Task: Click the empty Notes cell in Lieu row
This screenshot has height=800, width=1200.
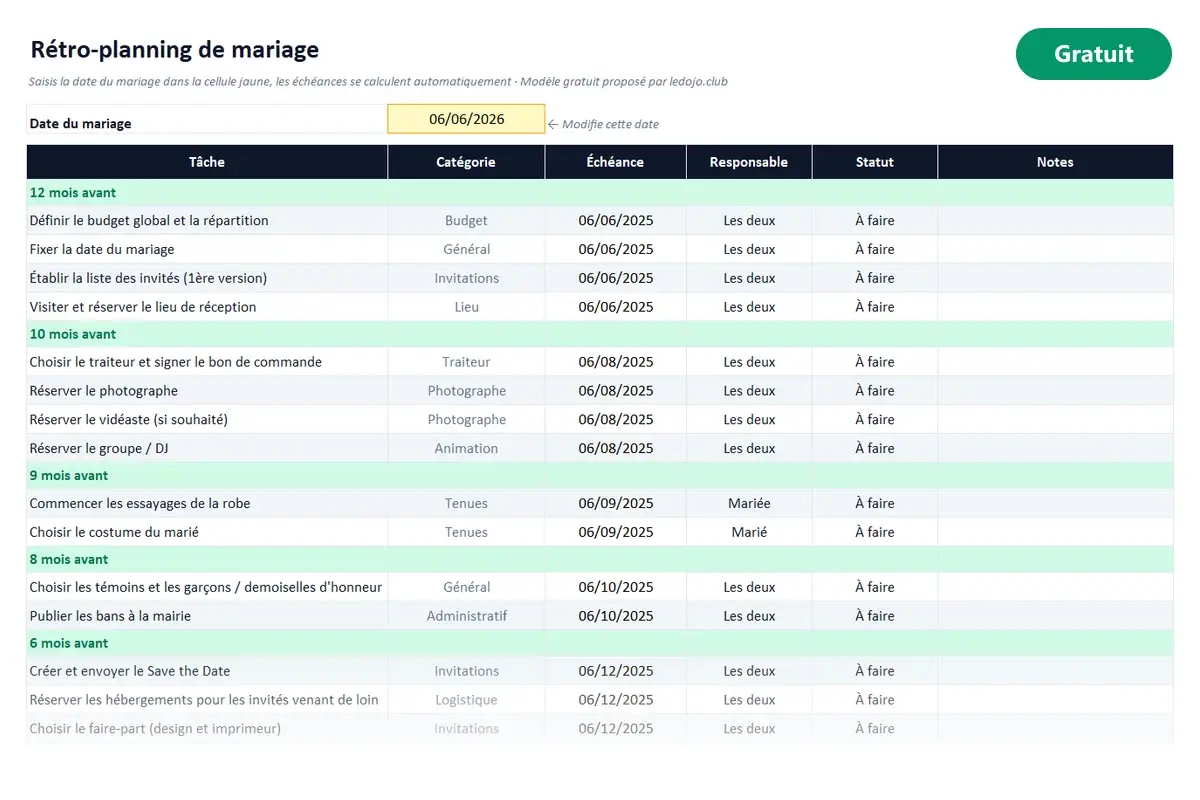Action: [x=1055, y=307]
